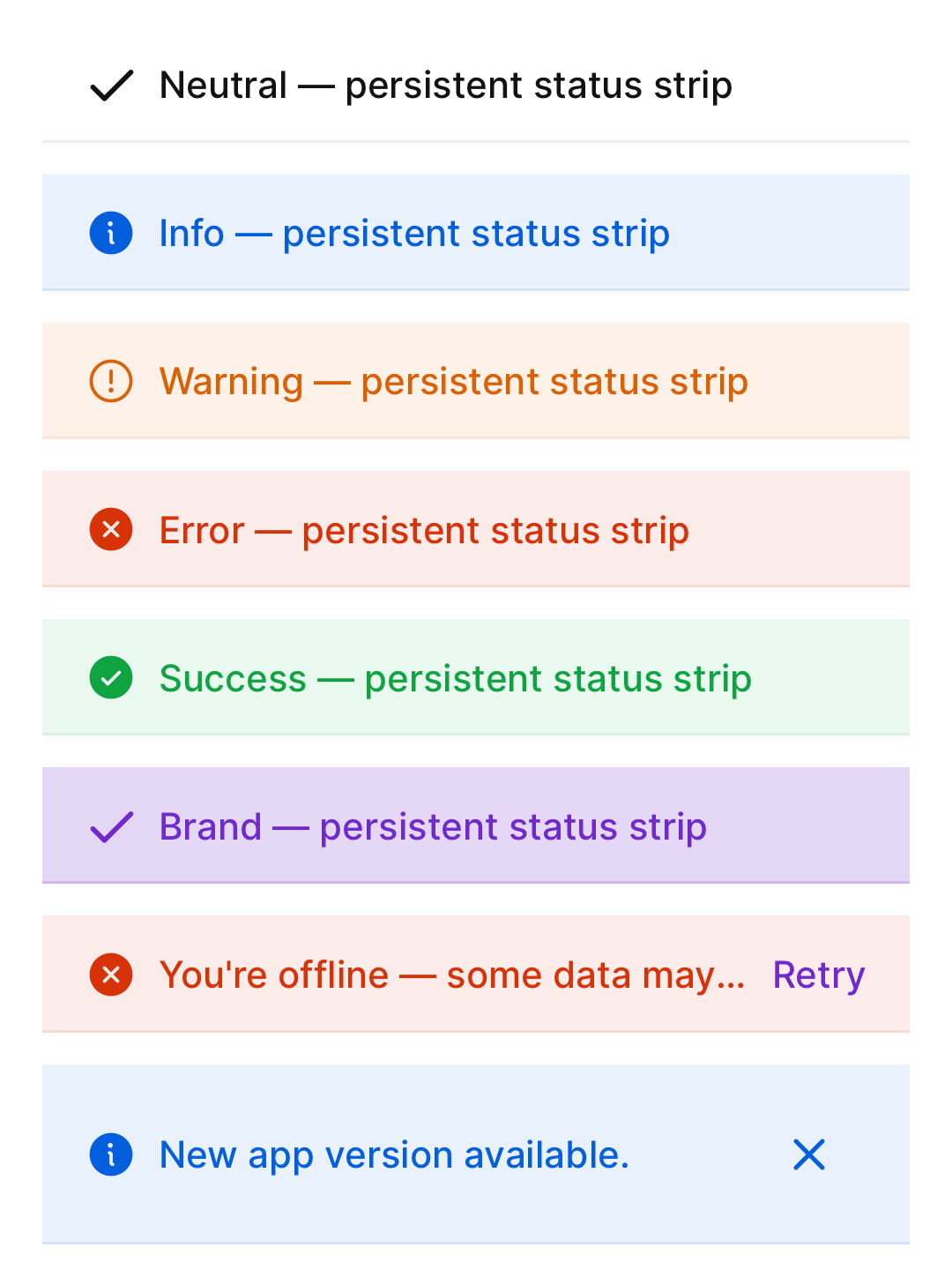The height and width of the screenshot is (1270, 952).
Task: Select the Success persistent status strip text
Action: tap(456, 679)
